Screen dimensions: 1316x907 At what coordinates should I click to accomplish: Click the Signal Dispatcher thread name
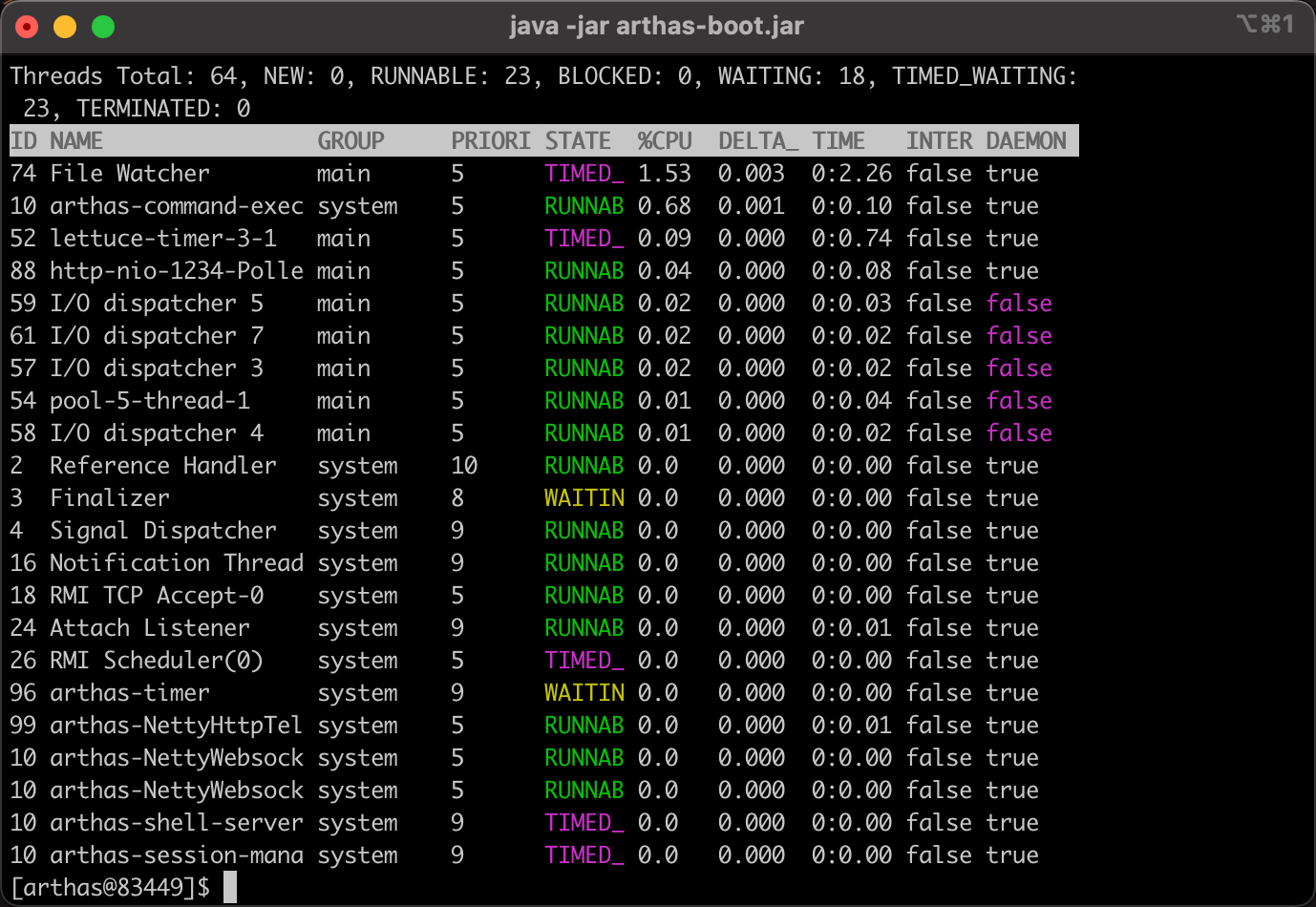click(163, 531)
